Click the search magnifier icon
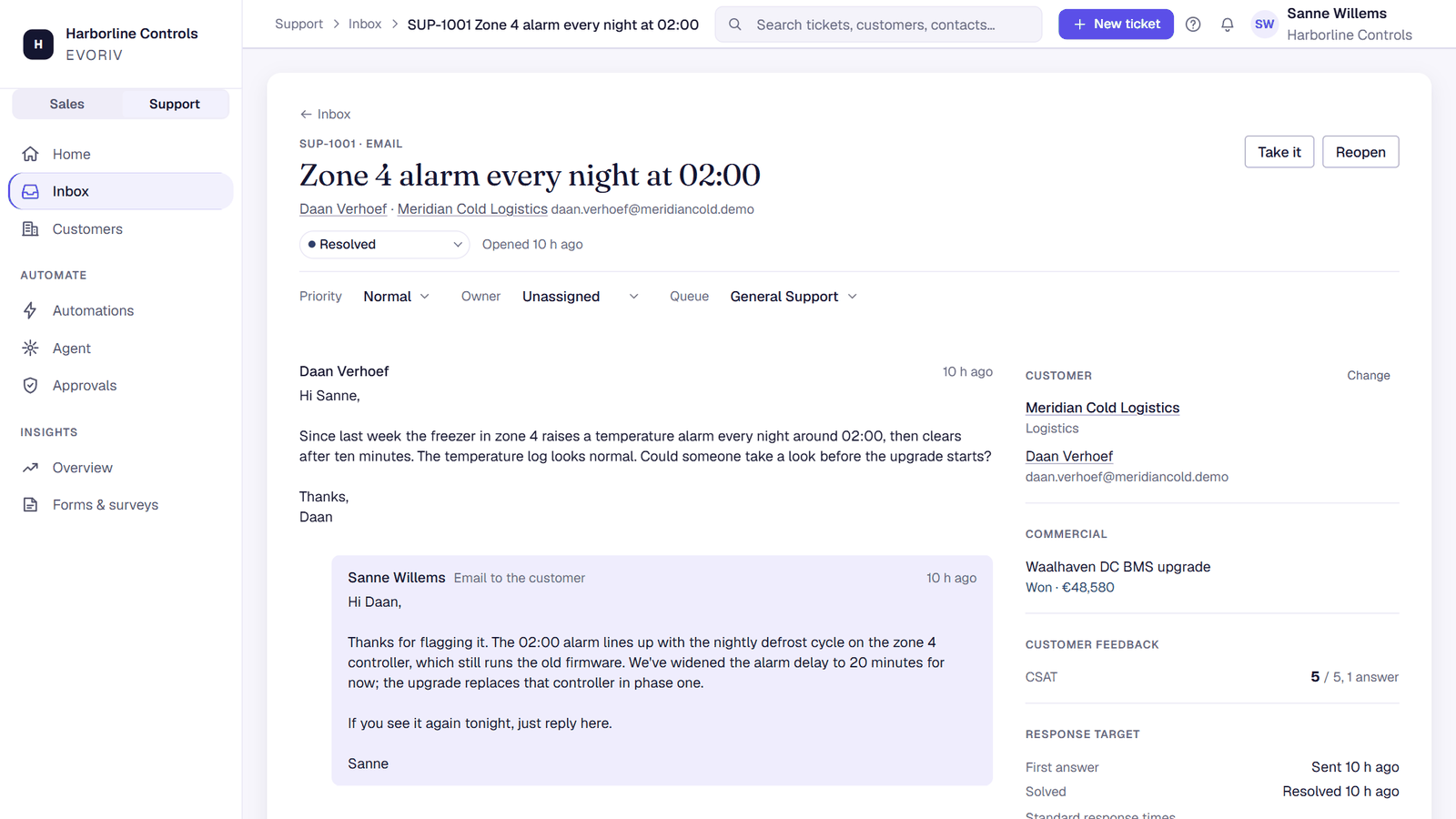This screenshot has height=819, width=1456. (735, 25)
